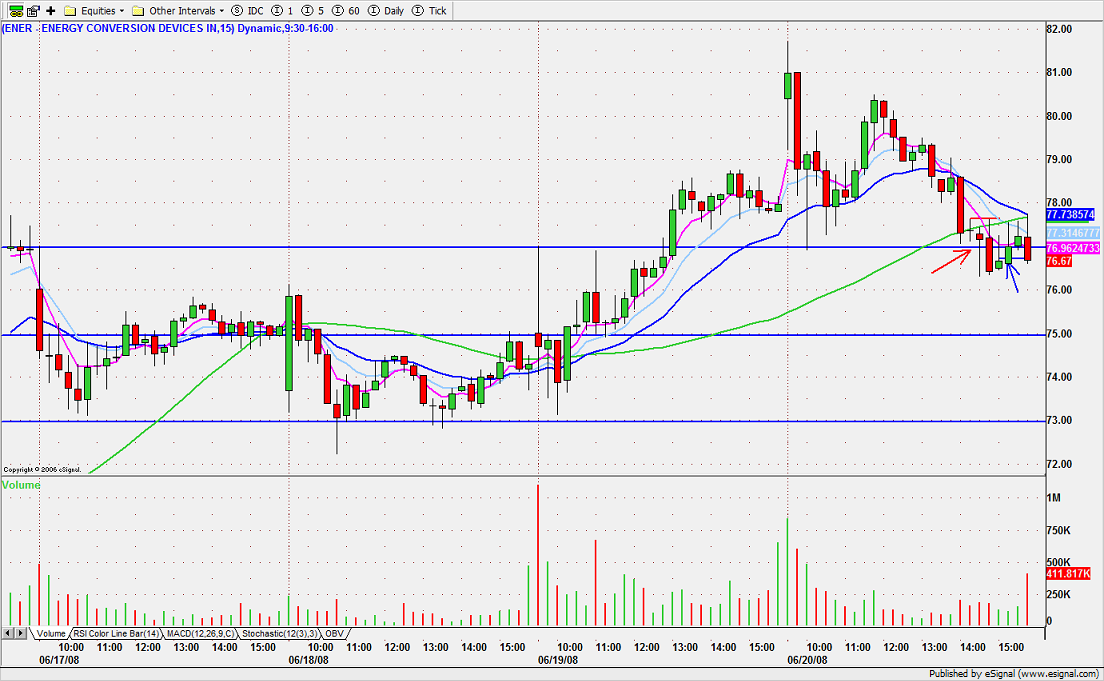The height and width of the screenshot is (681, 1104).
Task: Expand the Other Intervals dropdown arrow
Action: (222, 11)
